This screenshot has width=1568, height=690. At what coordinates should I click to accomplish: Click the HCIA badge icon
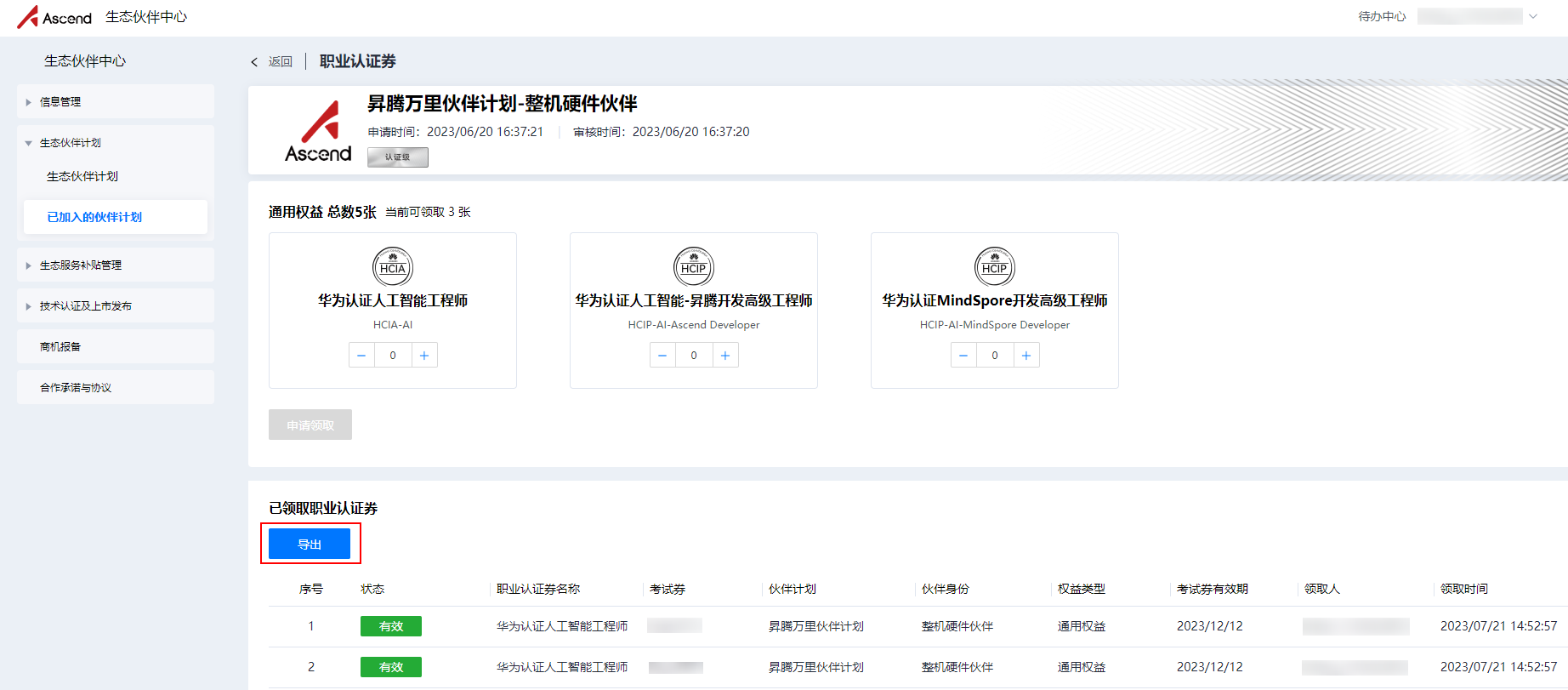click(393, 267)
